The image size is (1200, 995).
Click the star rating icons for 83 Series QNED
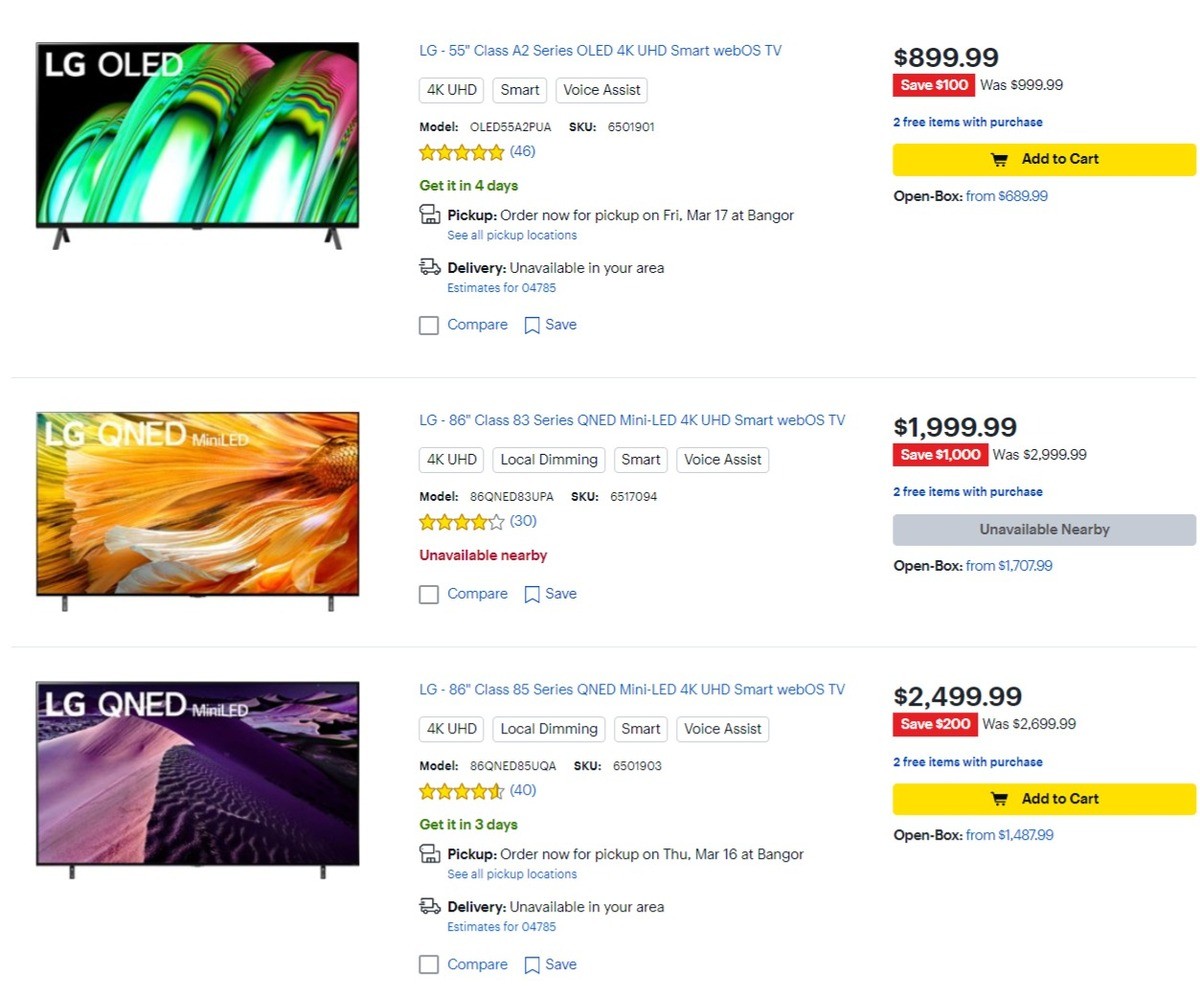tap(462, 521)
